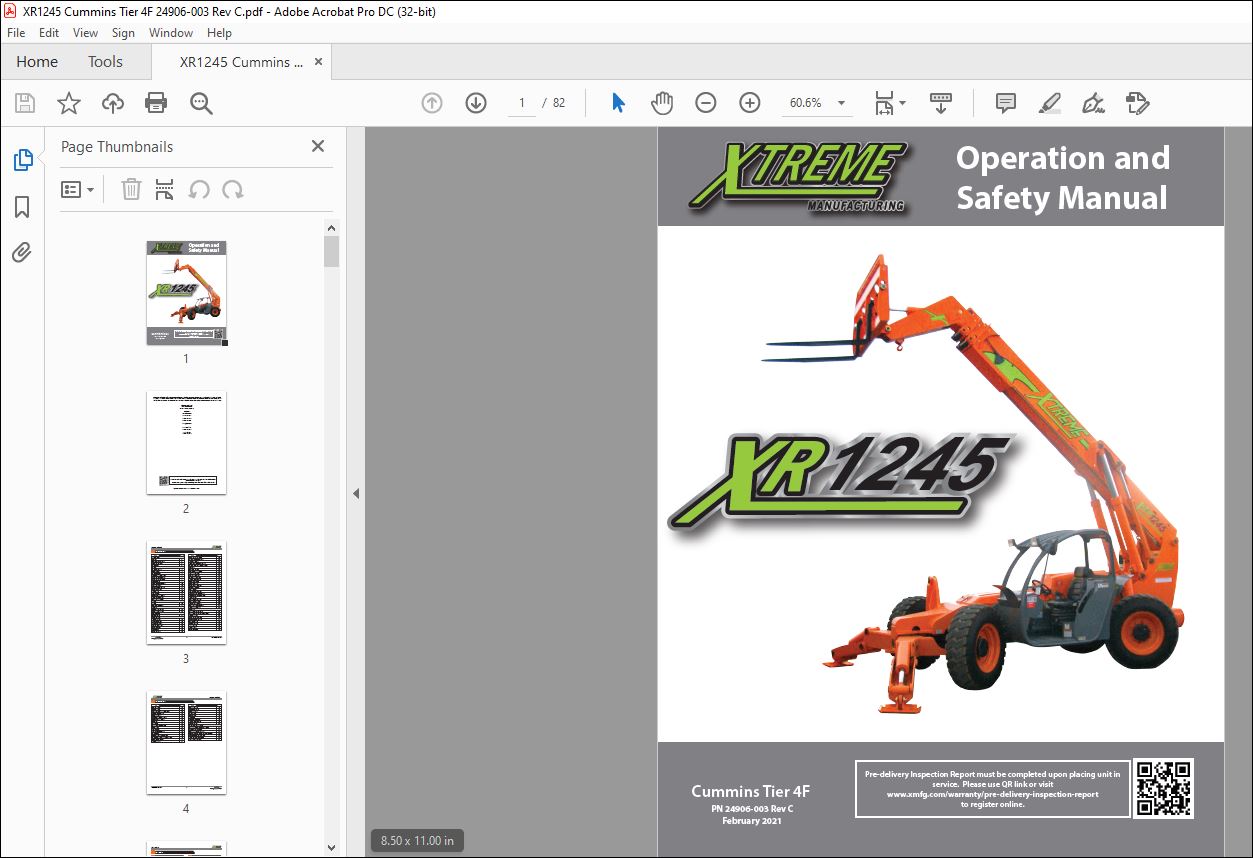Viewport: 1253px width, 858px height.
Task: Collapse the navigation pane arrow
Action: point(356,493)
